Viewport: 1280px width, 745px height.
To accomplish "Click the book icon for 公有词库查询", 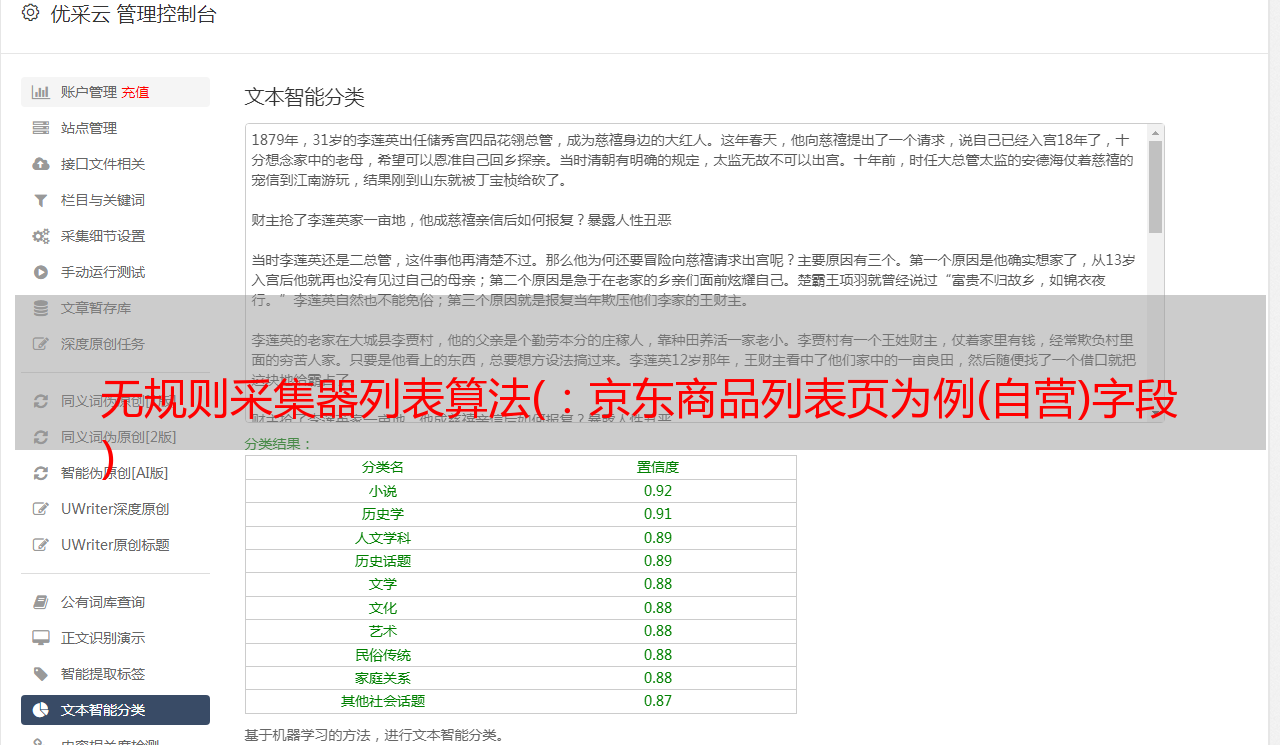I will pyautogui.click(x=41, y=602).
